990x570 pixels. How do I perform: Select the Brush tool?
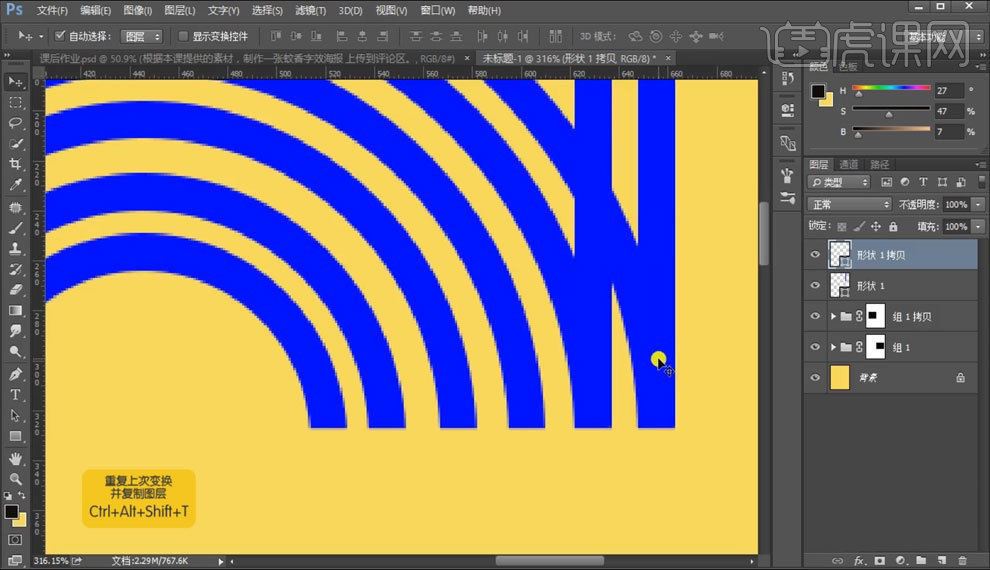point(15,228)
